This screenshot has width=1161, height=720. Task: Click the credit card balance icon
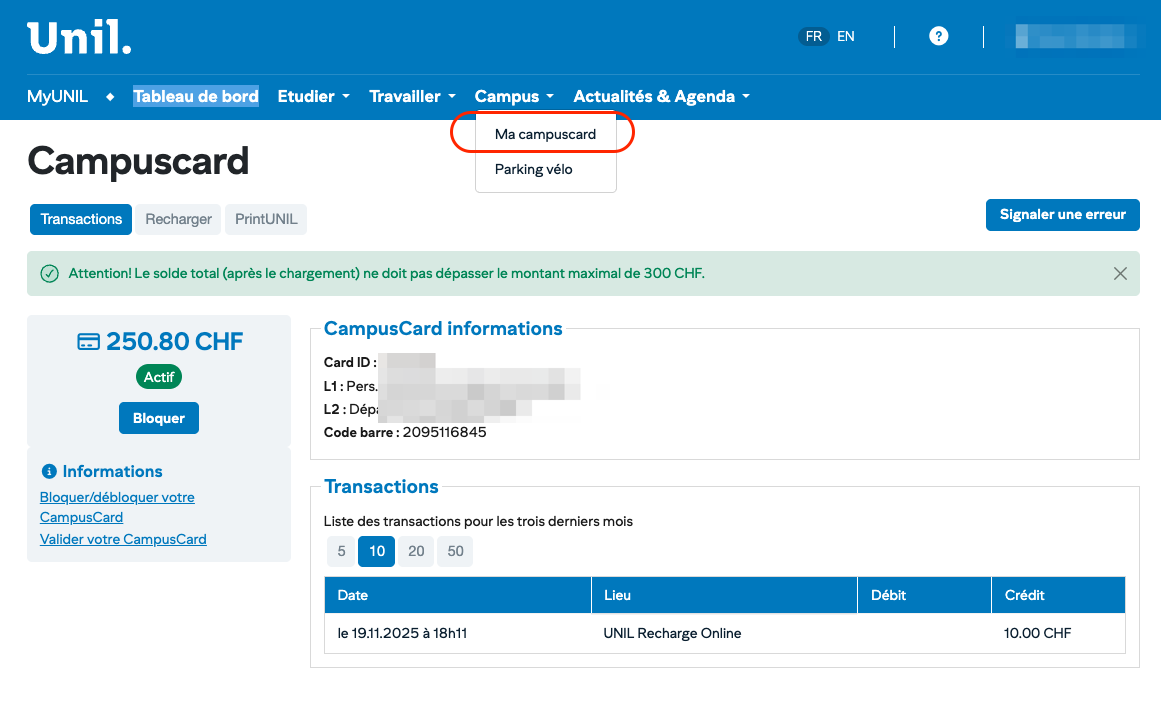tap(88, 342)
